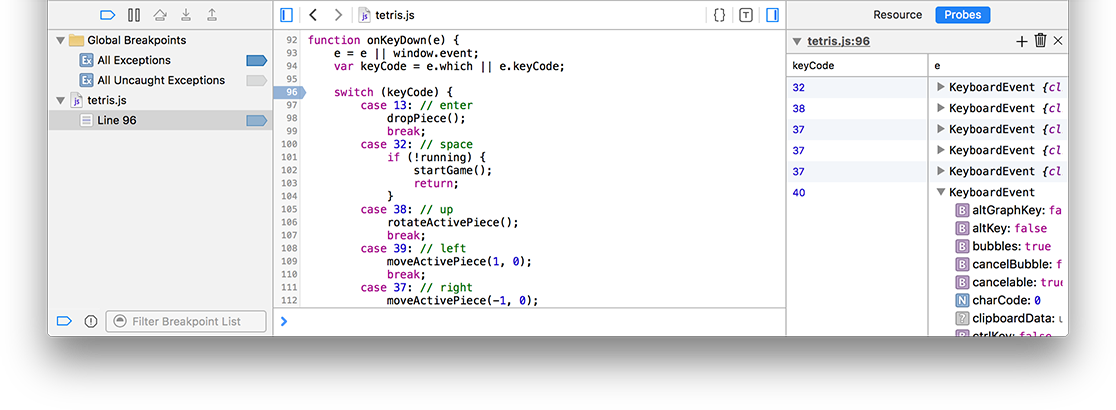Click the startGame() call in code

(453, 170)
